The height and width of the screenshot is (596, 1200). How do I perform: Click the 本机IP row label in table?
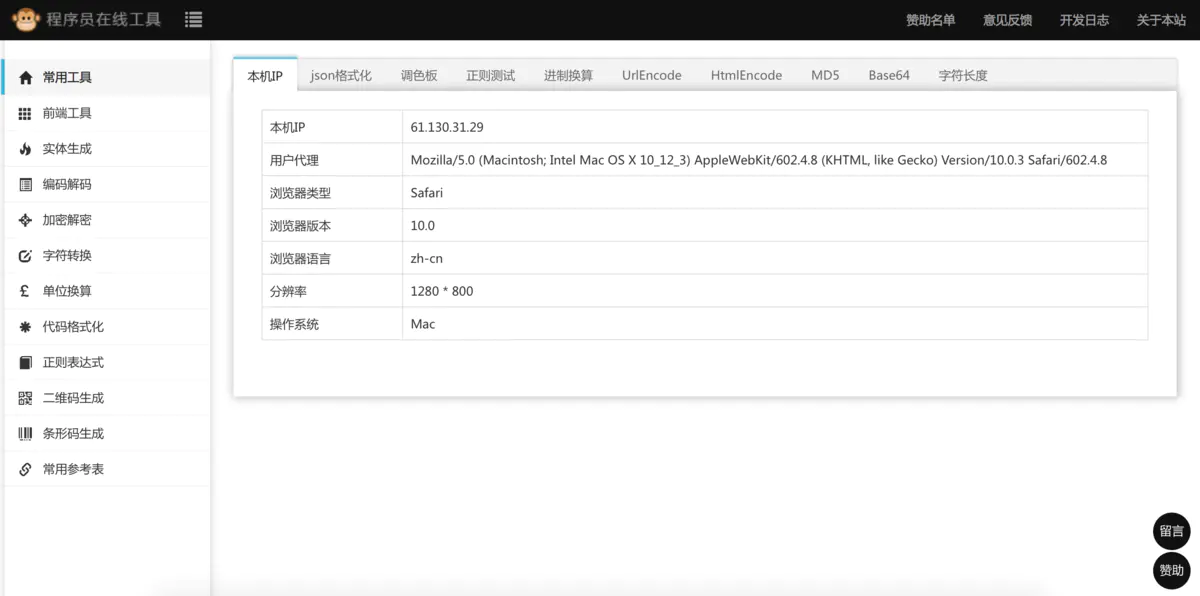point(288,127)
